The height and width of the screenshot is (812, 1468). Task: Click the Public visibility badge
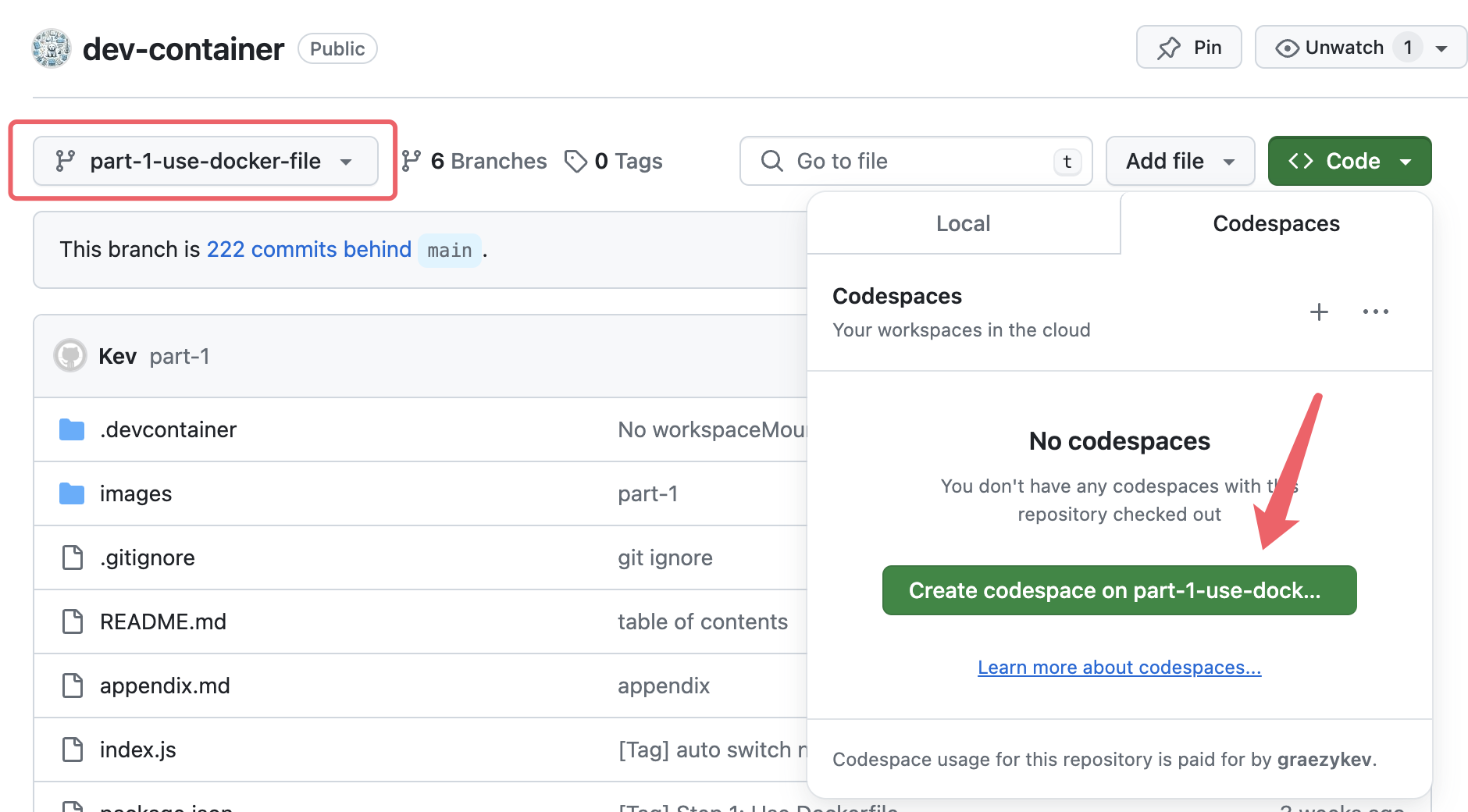(337, 48)
